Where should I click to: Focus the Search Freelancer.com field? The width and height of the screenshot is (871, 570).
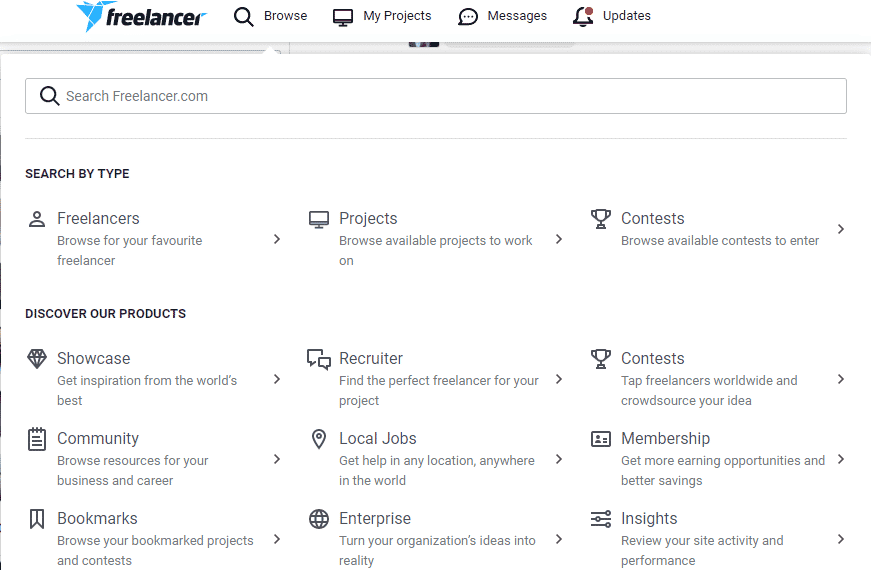(436, 96)
